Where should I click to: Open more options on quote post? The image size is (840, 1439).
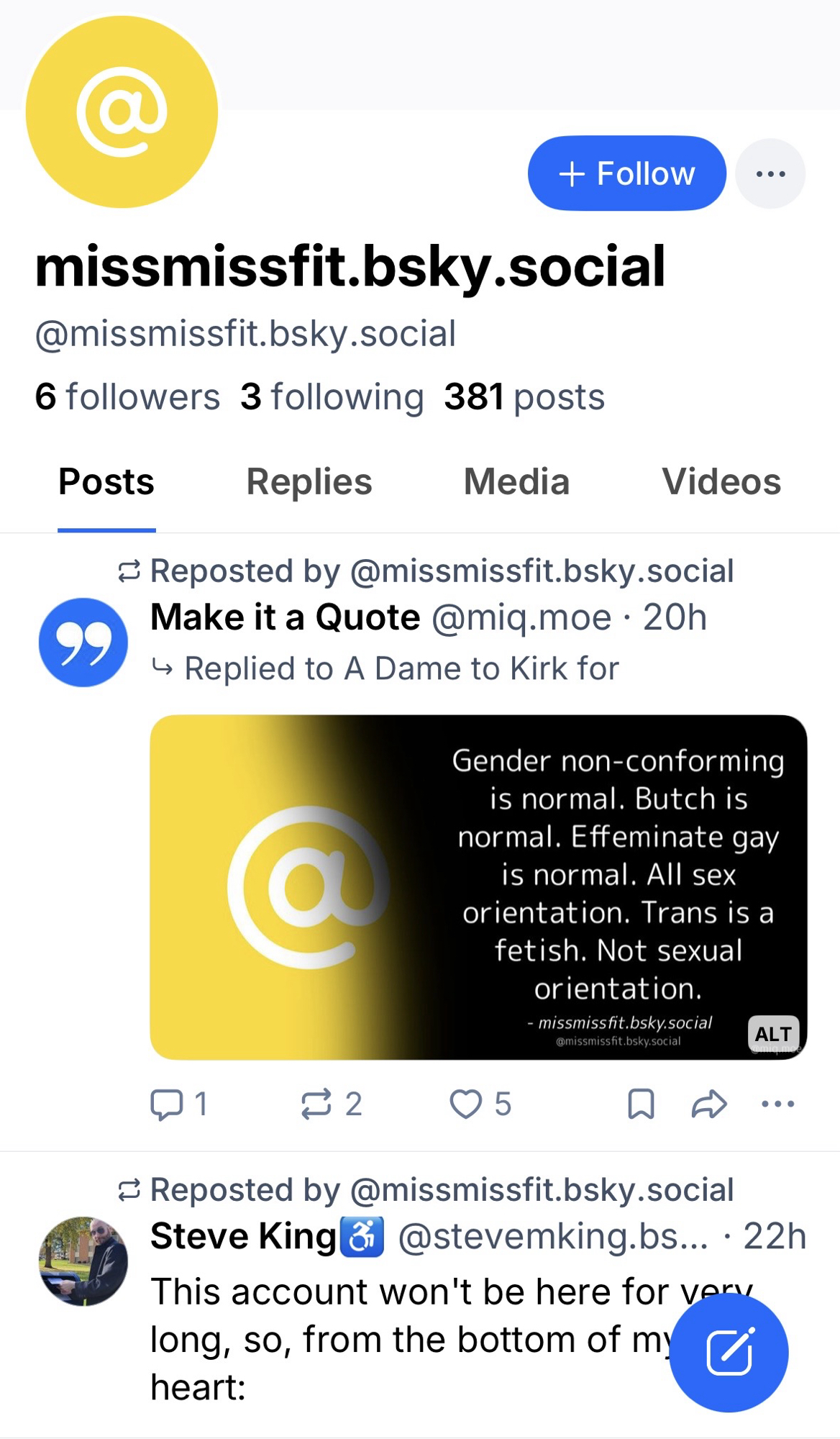pos(777,1104)
